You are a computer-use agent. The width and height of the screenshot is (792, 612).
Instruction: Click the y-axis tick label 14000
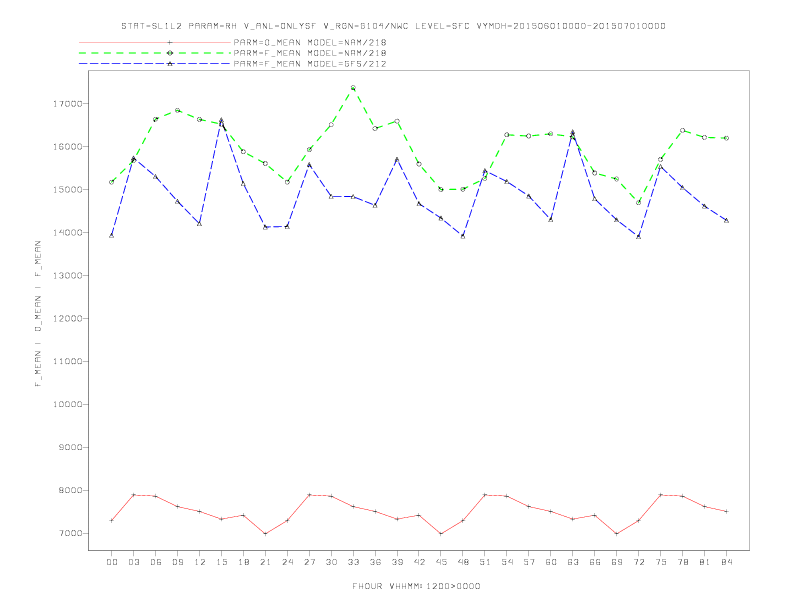tap(68, 232)
